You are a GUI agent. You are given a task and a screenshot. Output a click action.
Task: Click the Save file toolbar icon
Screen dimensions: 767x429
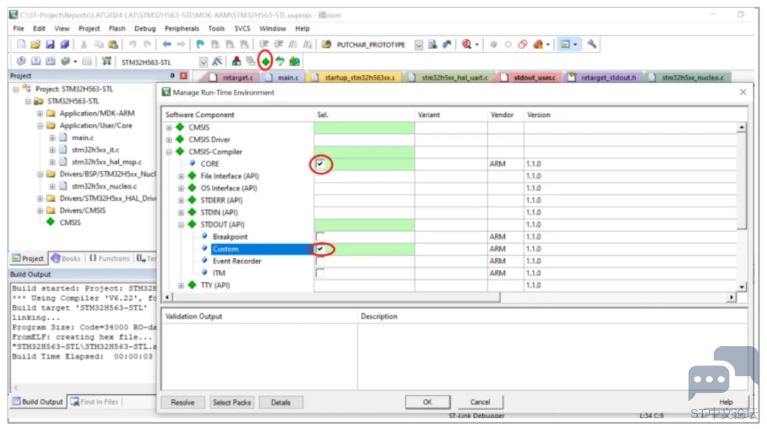pyautogui.click(x=50, y=45)
